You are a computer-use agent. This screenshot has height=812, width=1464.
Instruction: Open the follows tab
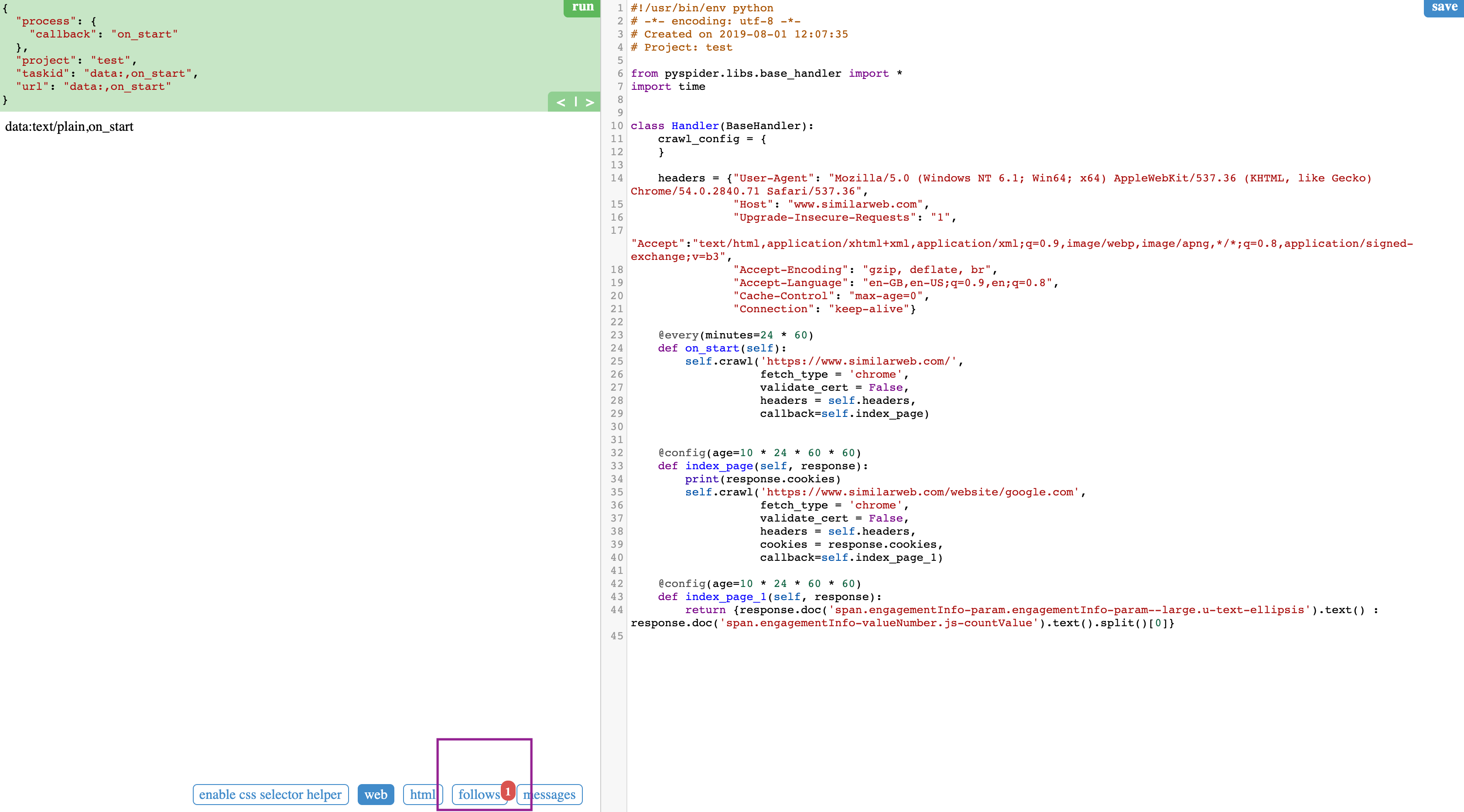(x=479, y=795)
